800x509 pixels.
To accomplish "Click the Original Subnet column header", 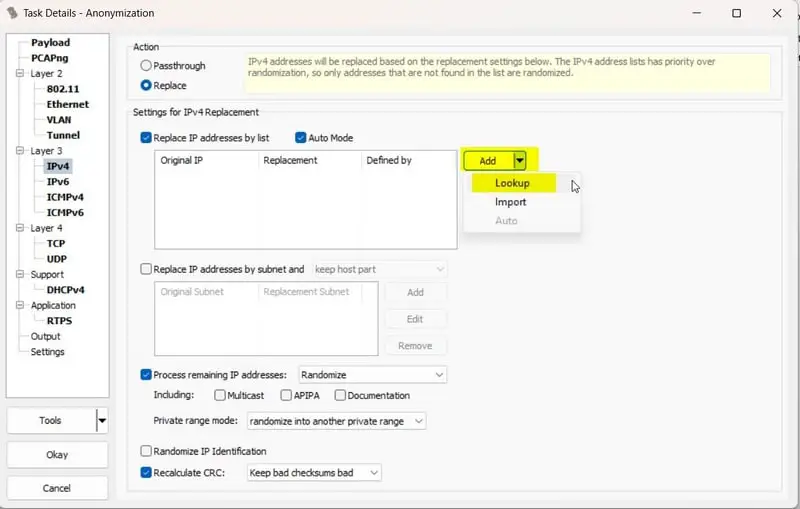I will (x=207, y=292).
